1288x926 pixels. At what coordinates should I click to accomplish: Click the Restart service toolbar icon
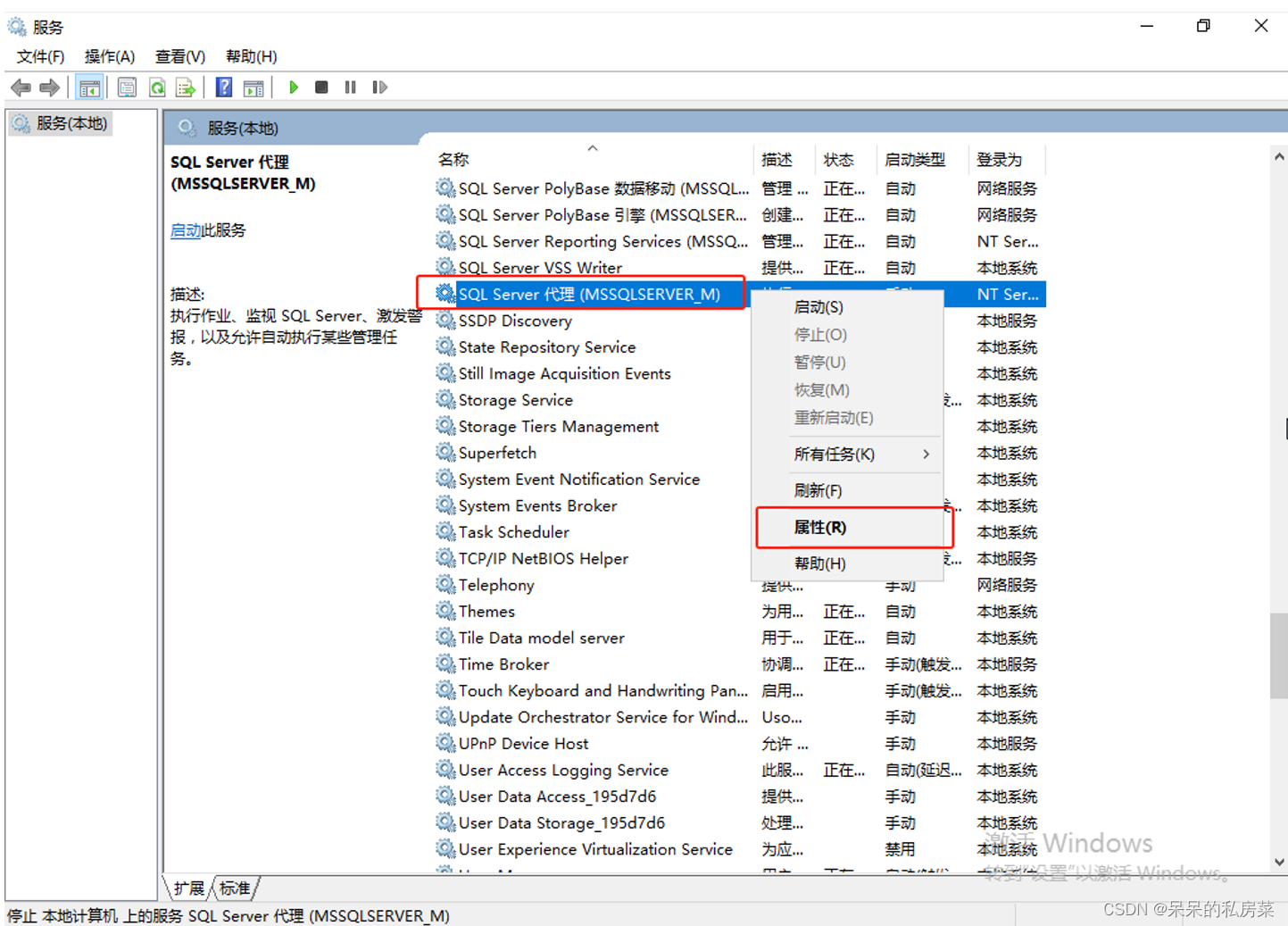point(379,88)
